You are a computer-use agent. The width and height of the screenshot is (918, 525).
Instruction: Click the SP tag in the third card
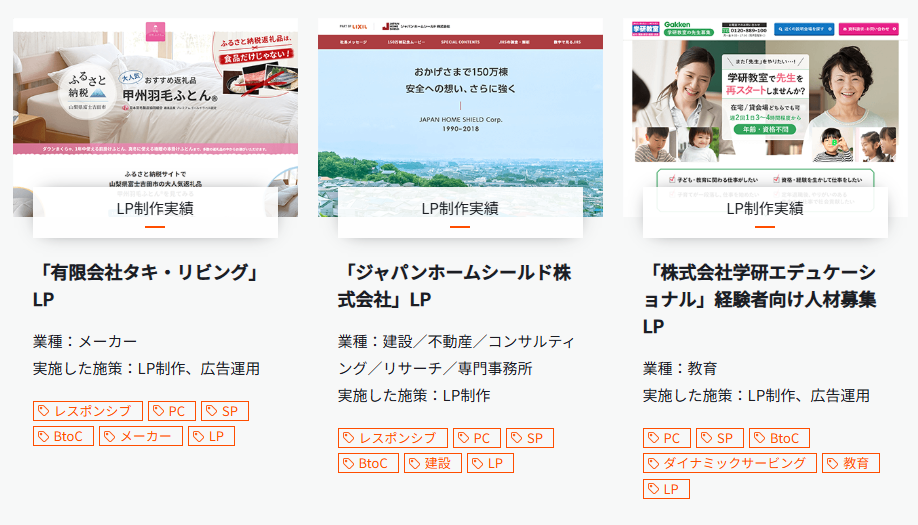click(x=720, y=438)
